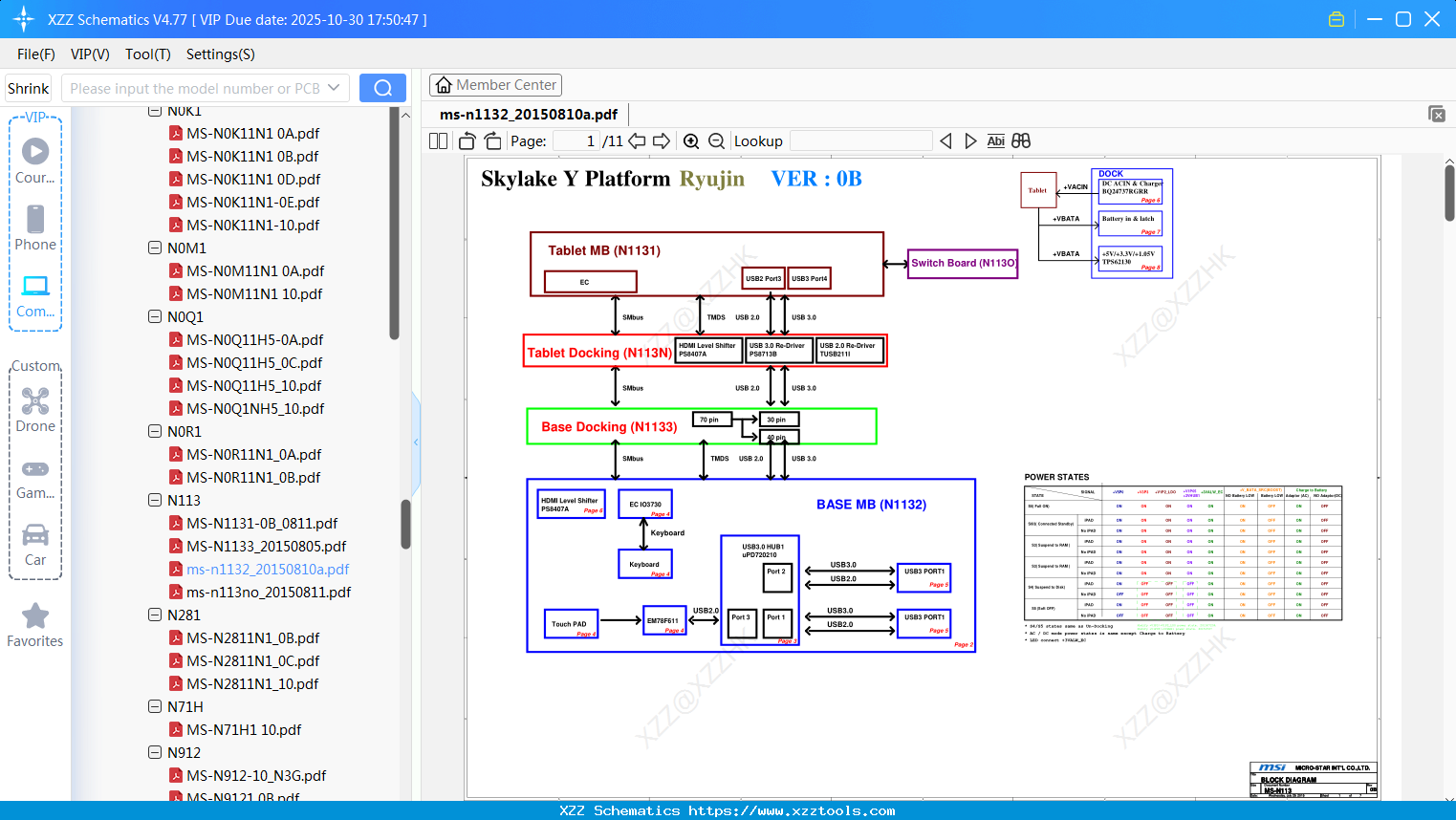Go to the previous page arrow
The width and height of the screenshot is (1456, 820).
(637, 140)
